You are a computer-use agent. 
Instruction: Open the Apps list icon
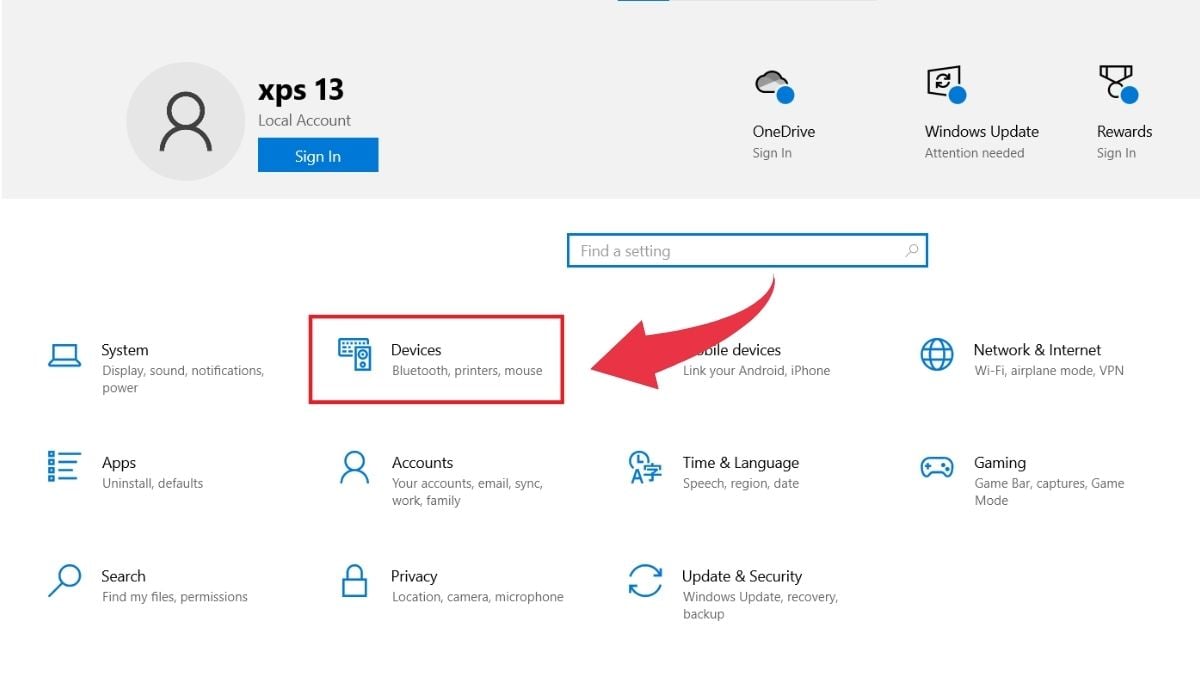[64, 467]
